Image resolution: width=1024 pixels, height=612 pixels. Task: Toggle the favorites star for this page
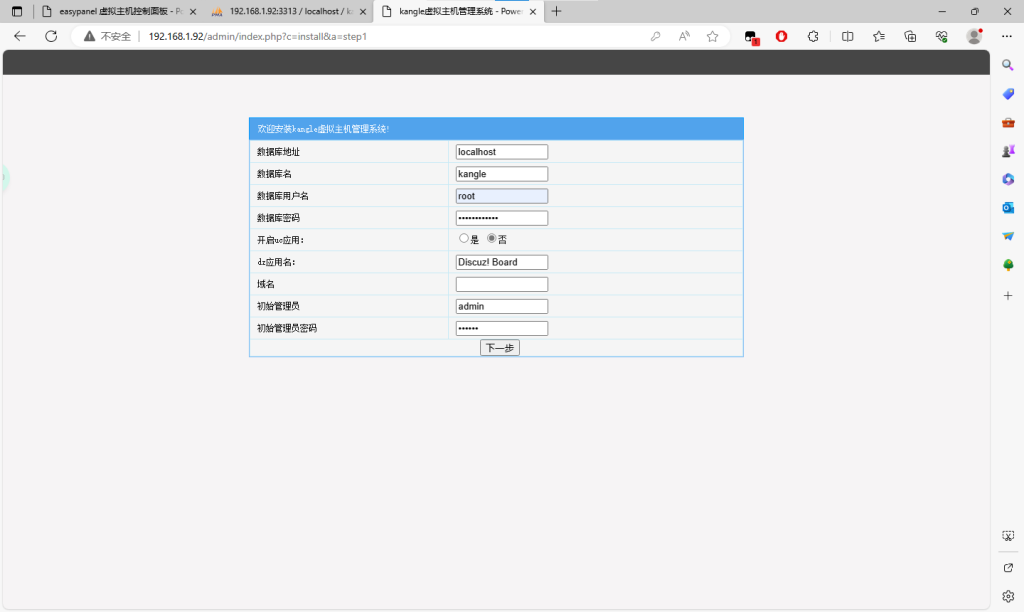click(x=712, y=36)
